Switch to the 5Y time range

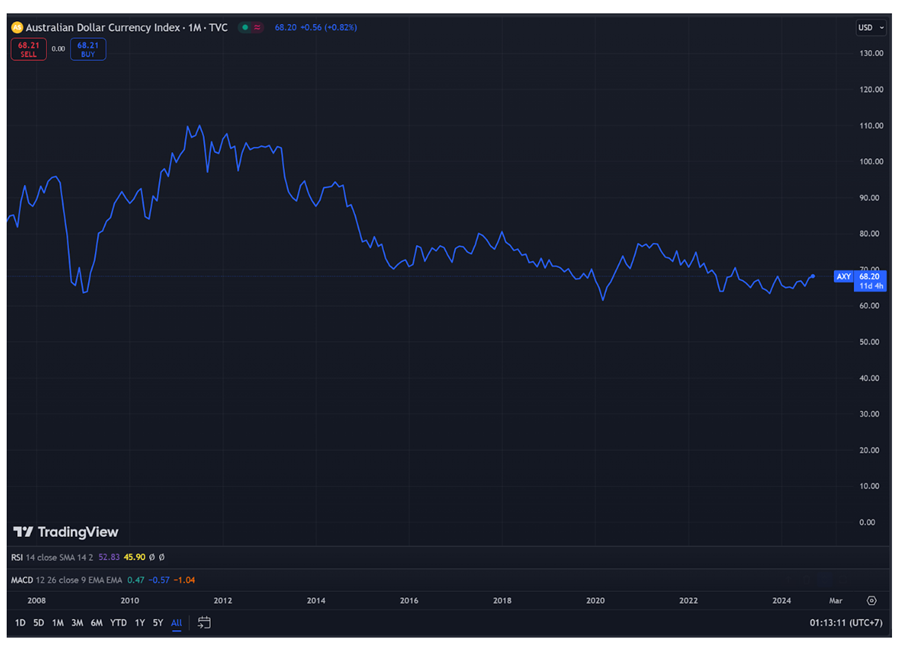pyautogui.click(x=158, y=623)
